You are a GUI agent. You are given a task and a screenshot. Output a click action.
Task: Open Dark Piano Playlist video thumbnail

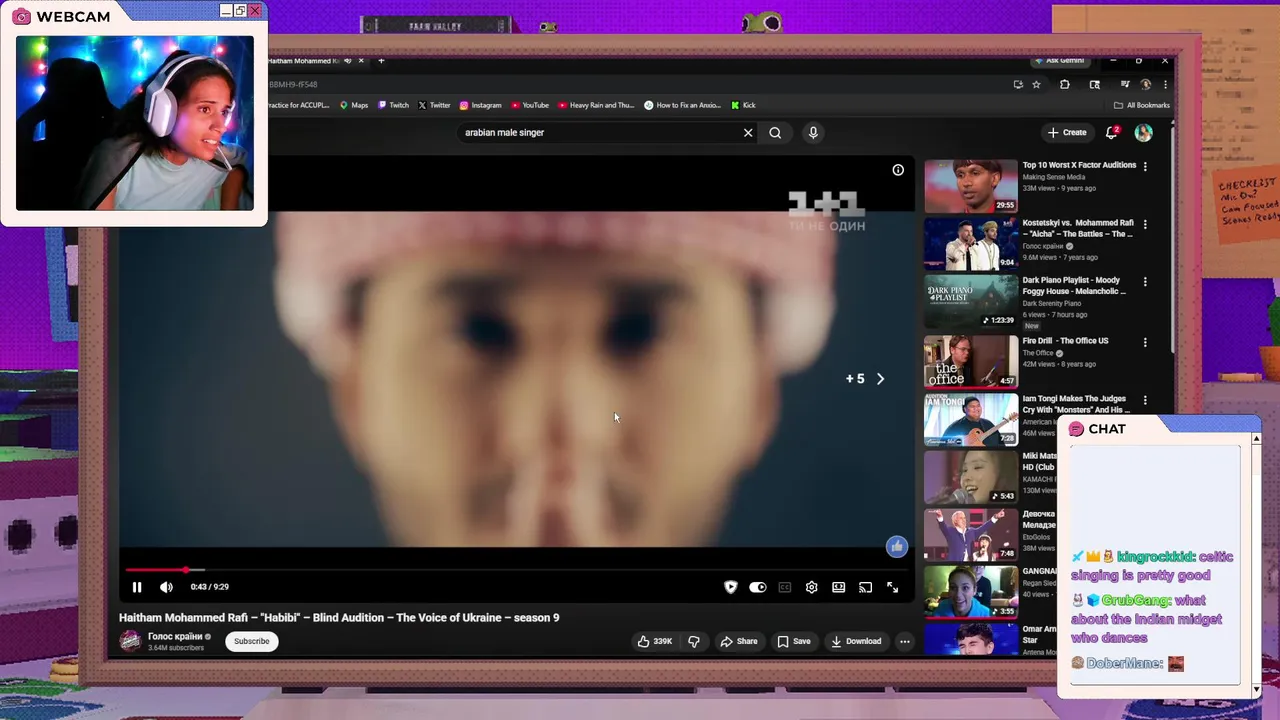[x=970, y=302]
